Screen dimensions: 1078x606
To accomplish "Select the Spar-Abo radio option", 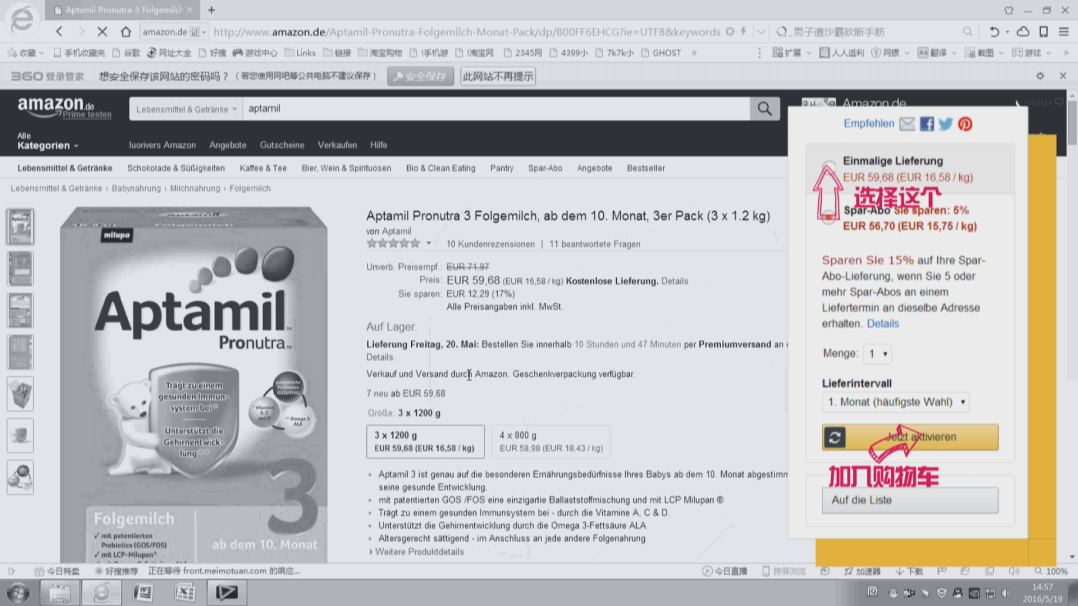I will 829,215.
